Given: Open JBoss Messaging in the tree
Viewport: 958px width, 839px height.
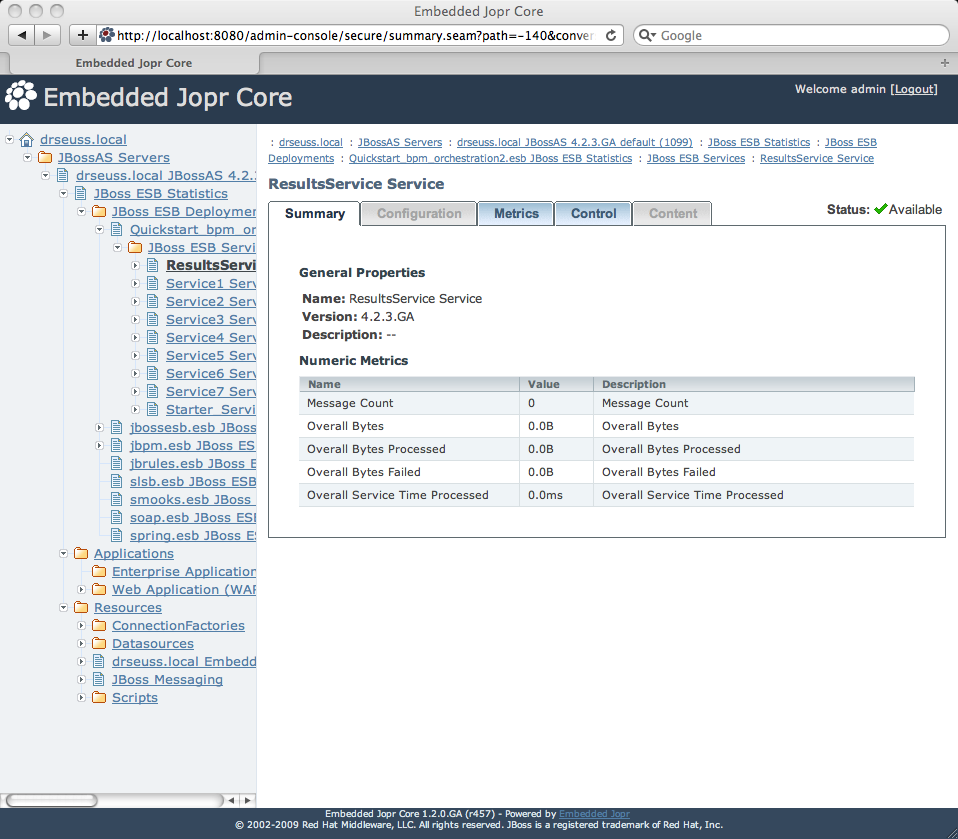Looking at the screenshot, I should tap(167, 680).
